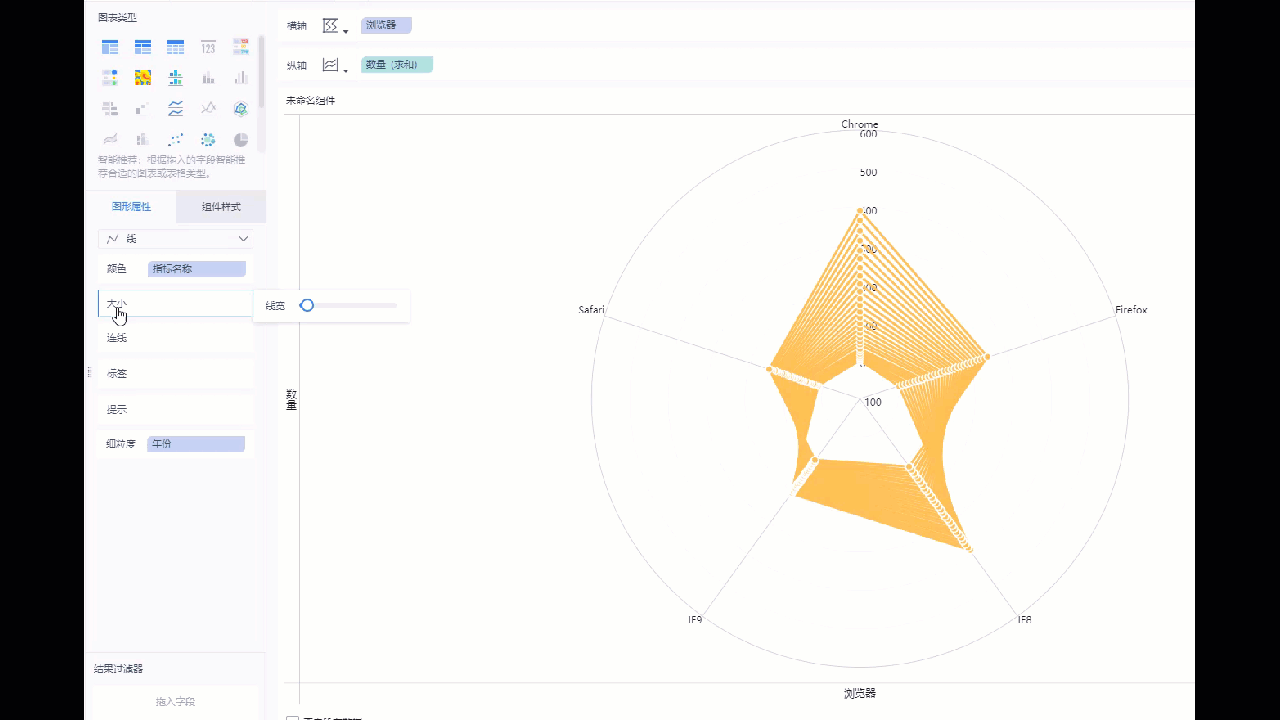Image resolution: width=1280 pixels, height=720 pixels.
Task: Open the 大小 size property row
Action: click(175, 303)
